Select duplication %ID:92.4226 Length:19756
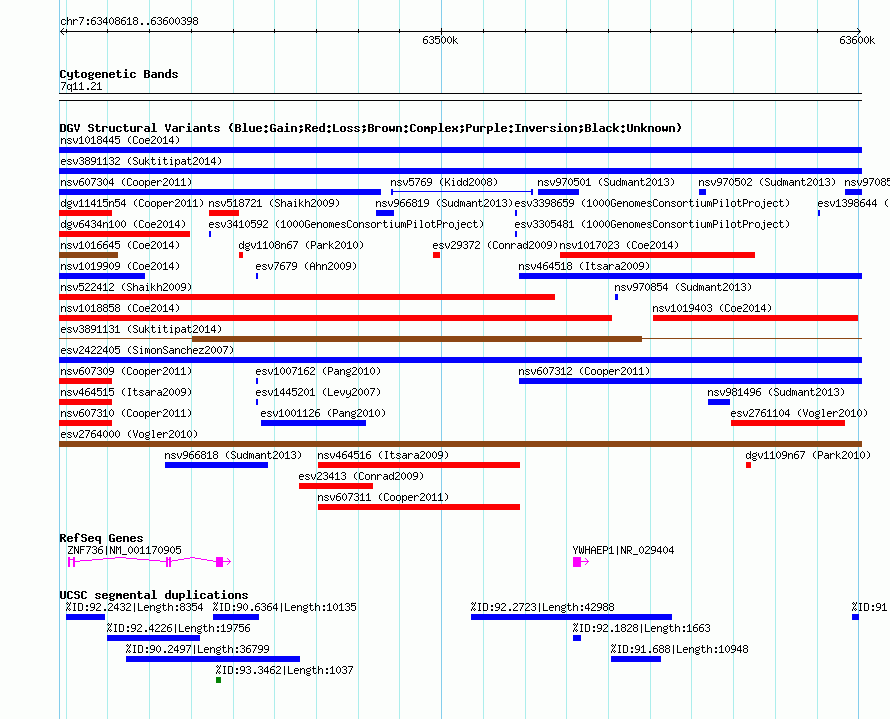The width and height of the screenshot is (890, 719). (x=153, y=638)
